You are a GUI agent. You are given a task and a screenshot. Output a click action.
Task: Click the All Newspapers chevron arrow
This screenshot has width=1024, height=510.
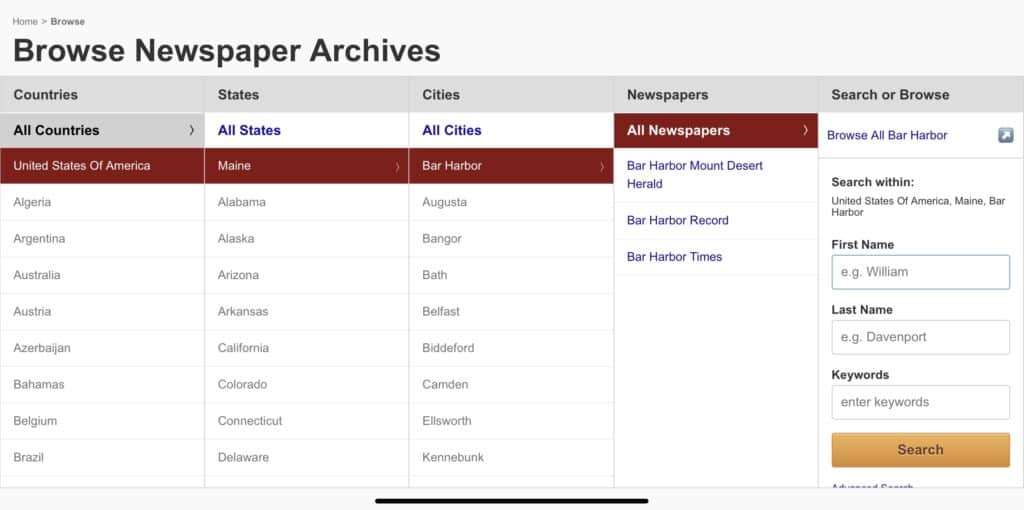click(805, 130)
